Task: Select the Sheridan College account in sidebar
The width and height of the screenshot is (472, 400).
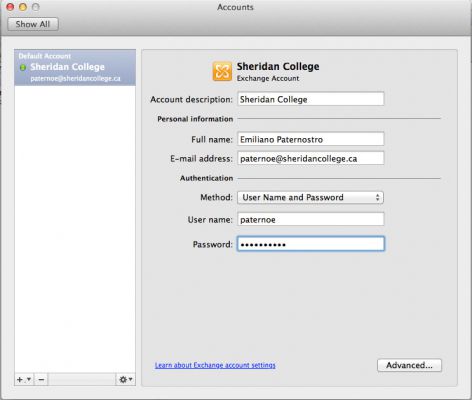Action: [x=75, y=67]
